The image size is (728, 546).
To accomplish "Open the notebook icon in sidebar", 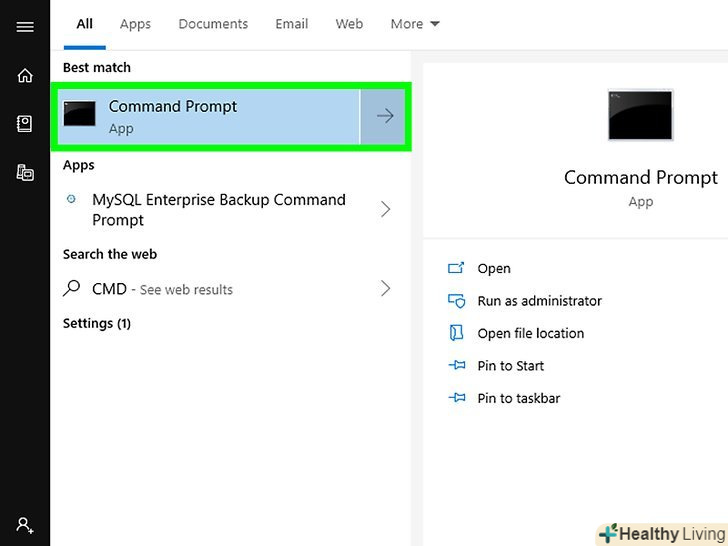I will coord(25,124).
